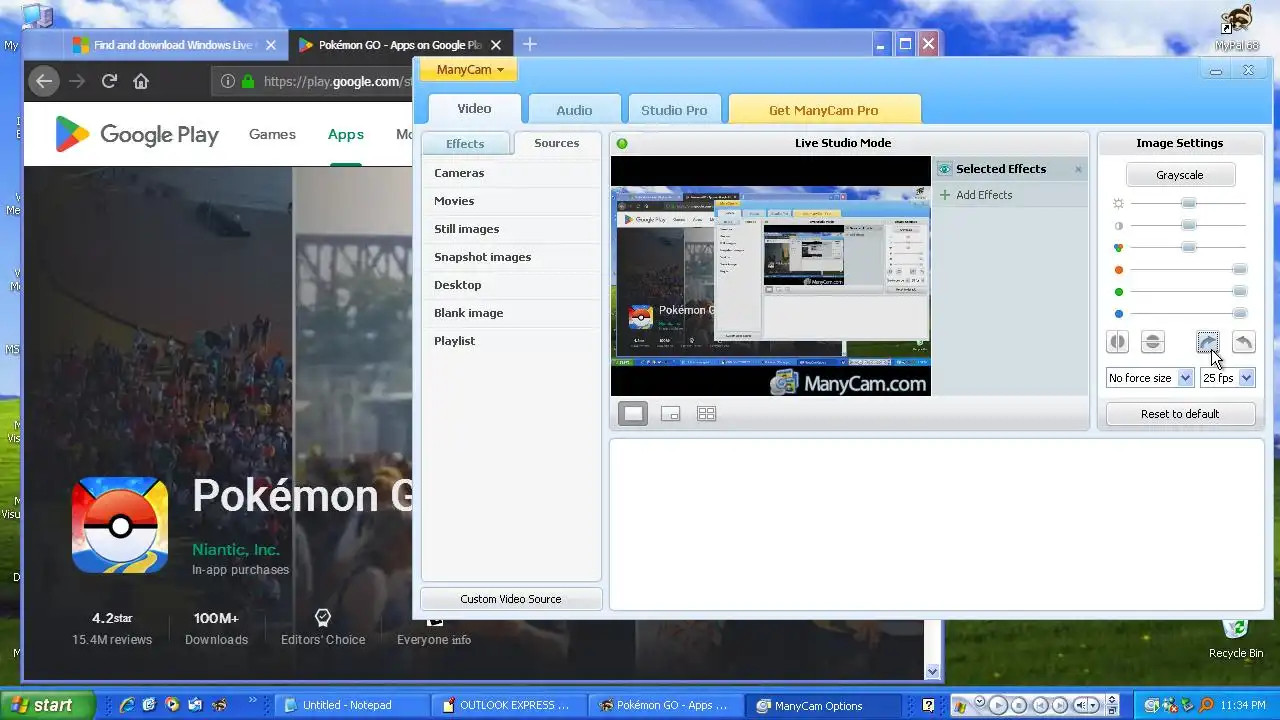The image size is (1280, 720).
Task: Select Still images source
Action: tap(510, 229)
